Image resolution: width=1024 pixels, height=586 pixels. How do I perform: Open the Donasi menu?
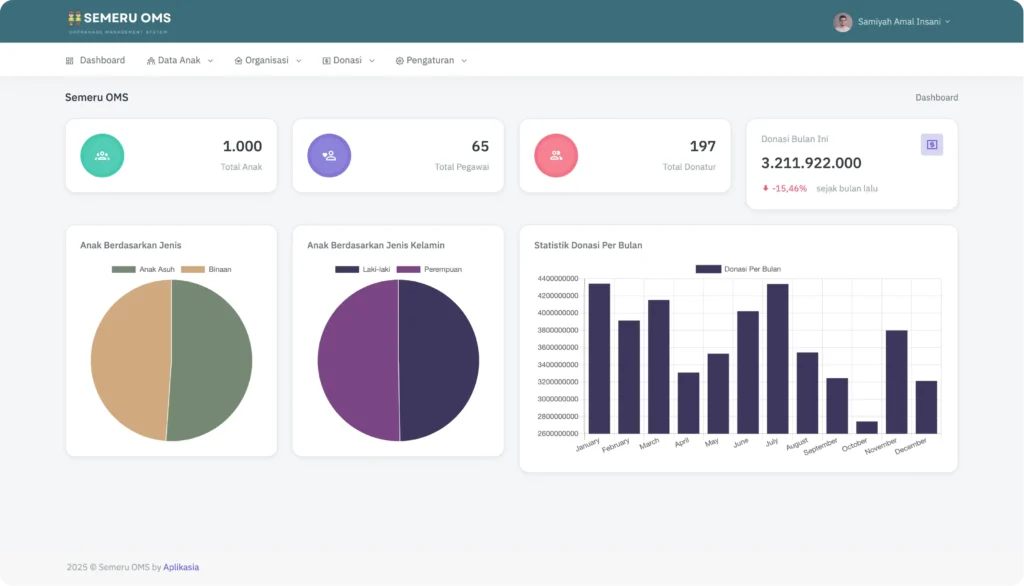pyautogui.click(x=348, y=61)
